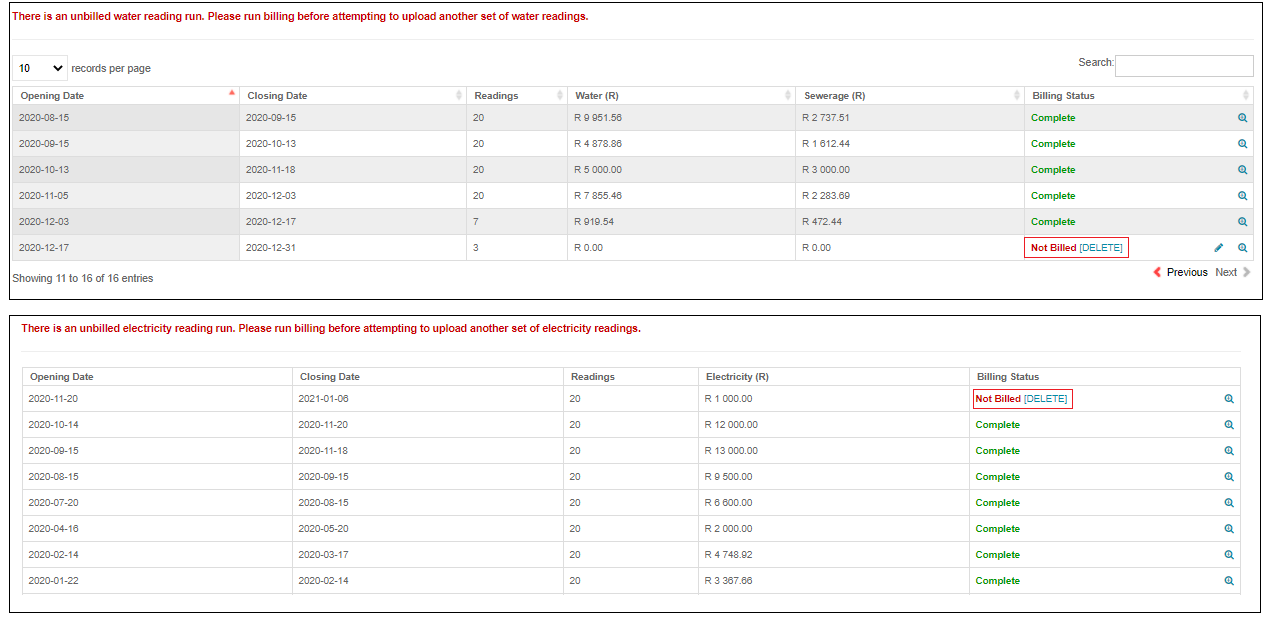Click electricity closing date 2021-01-06
The width and height of the screenshot is (1278, 623).
[323, 399]
